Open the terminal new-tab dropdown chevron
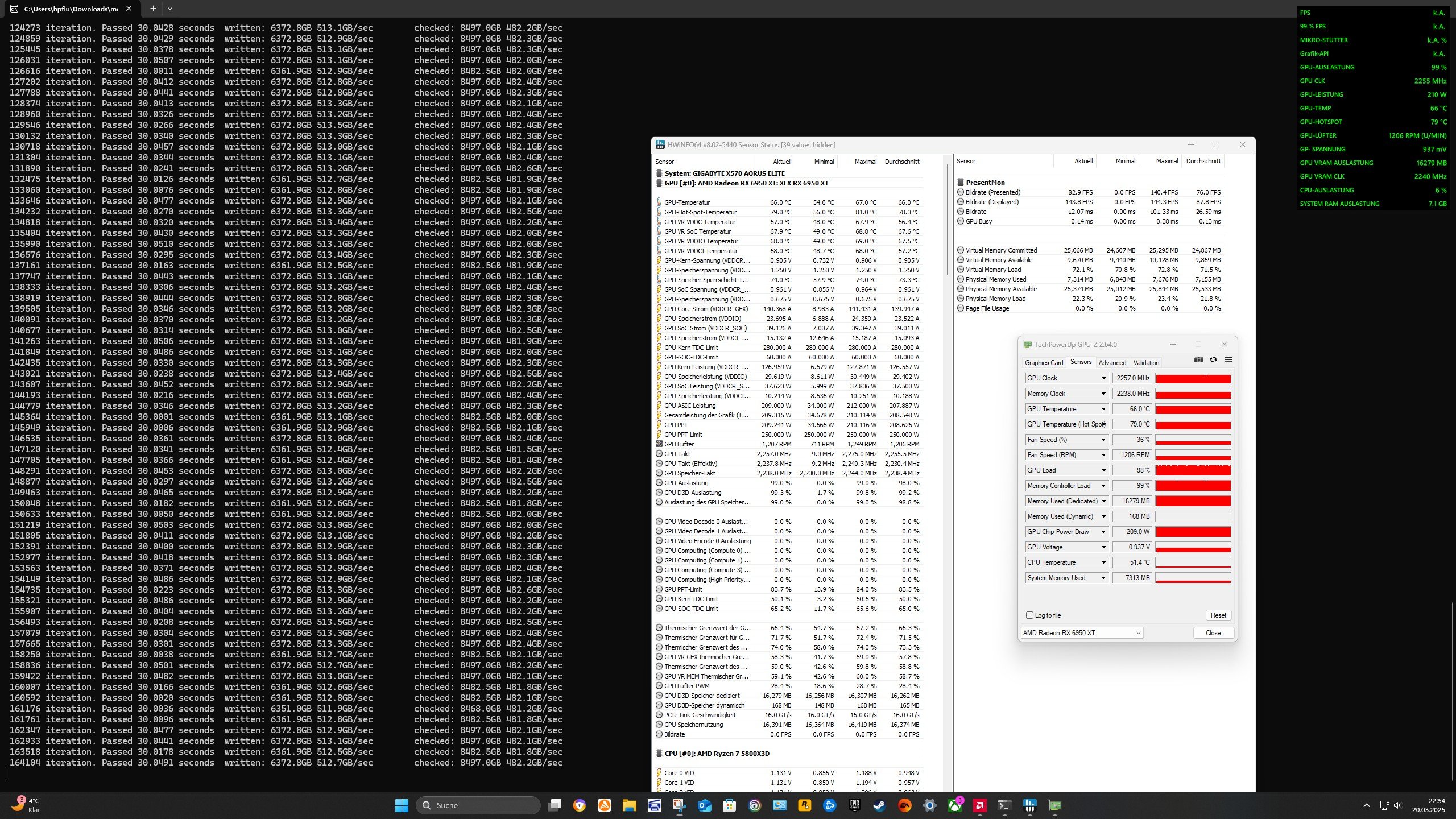 click(x=170, y=9)
